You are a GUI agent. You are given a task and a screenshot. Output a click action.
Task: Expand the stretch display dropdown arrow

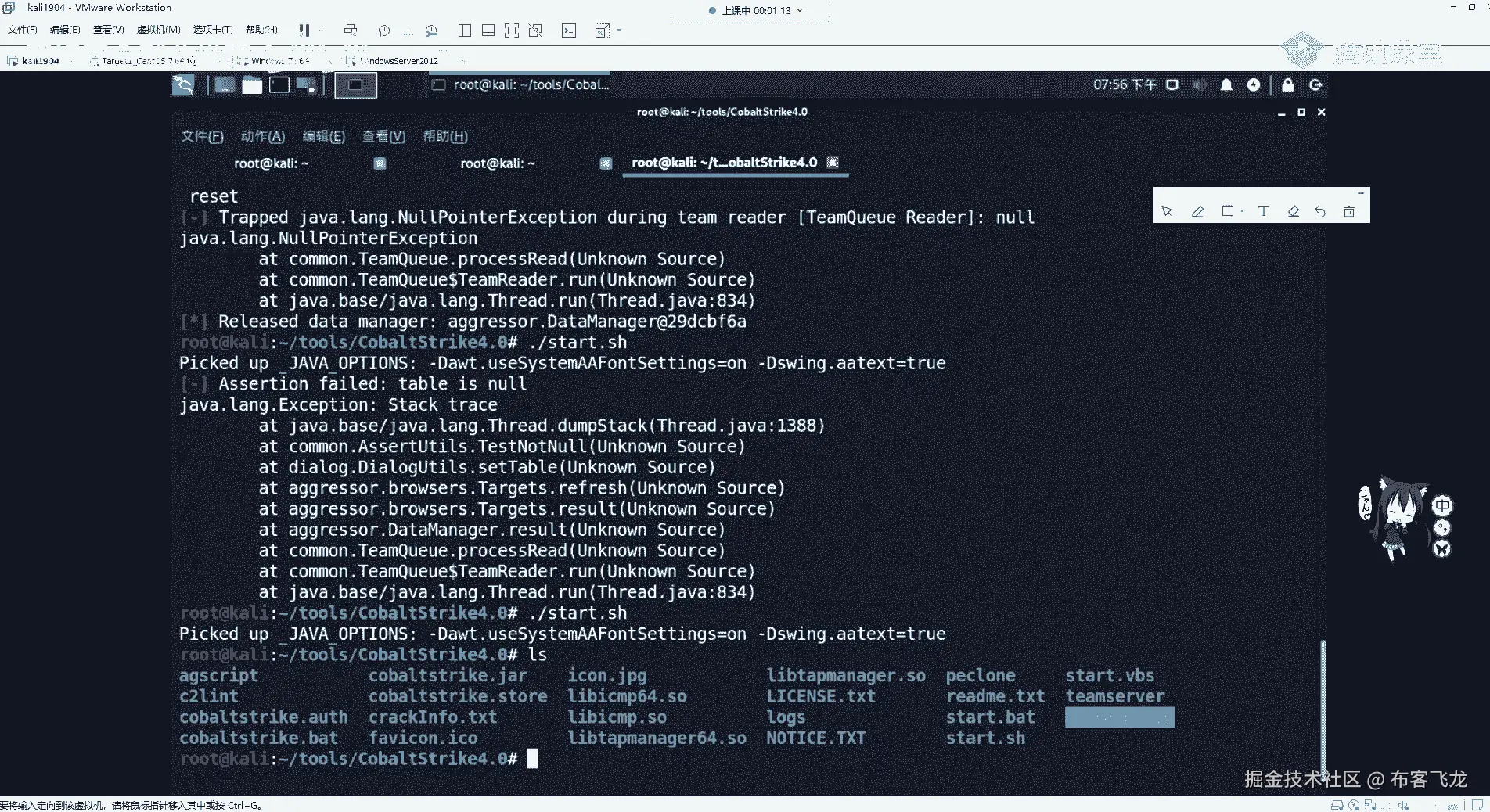619,31
